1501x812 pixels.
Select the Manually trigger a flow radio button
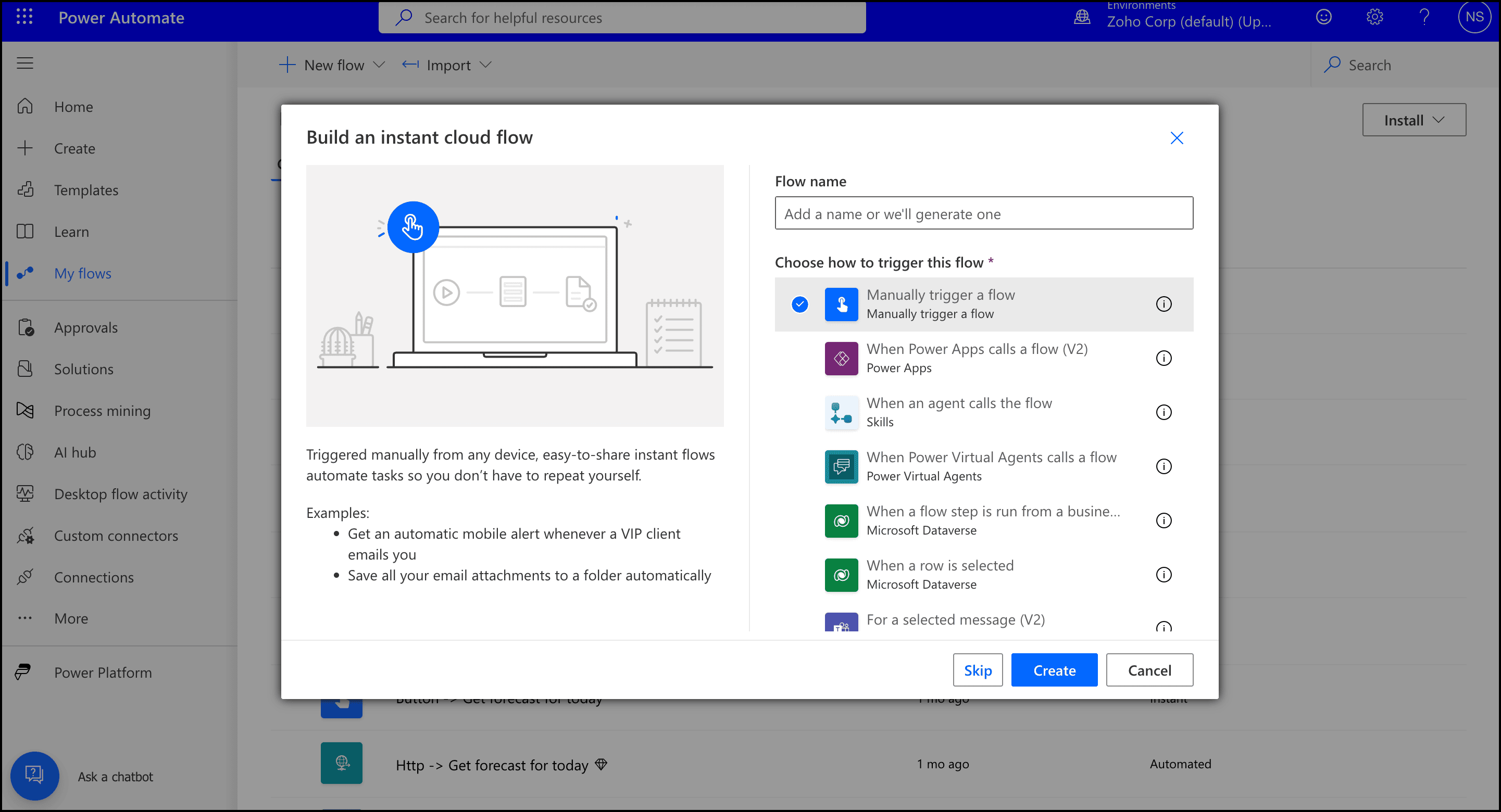[800, 304]
